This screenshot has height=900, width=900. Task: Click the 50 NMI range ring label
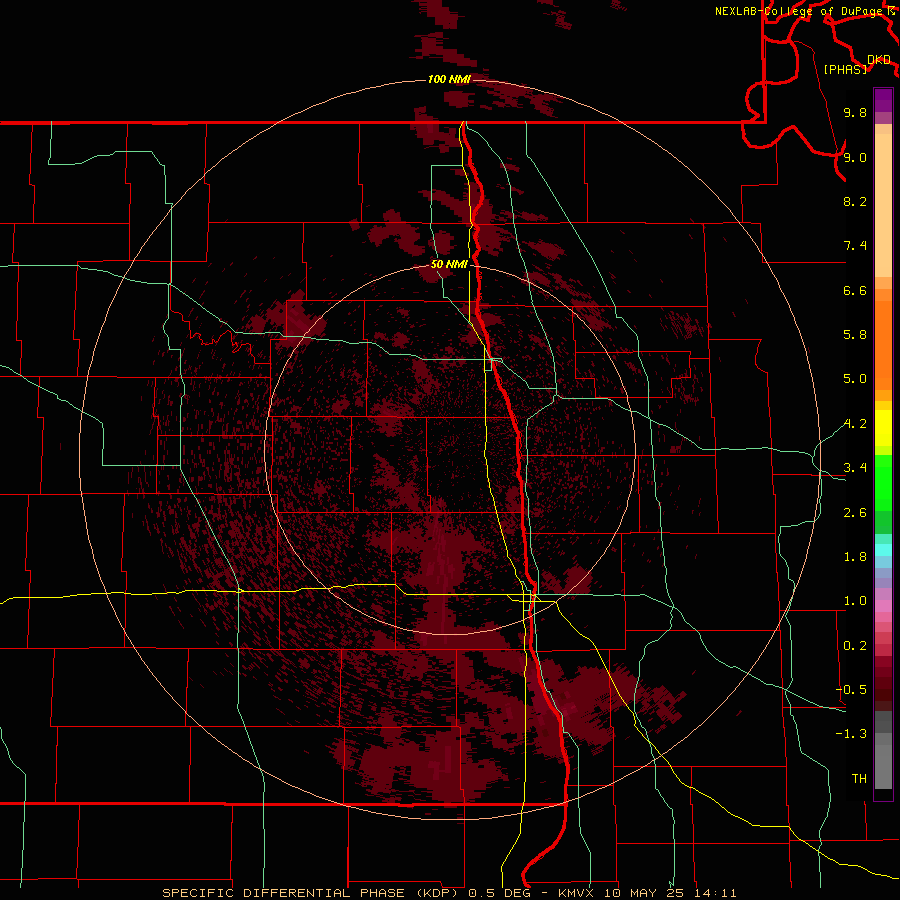[x=449, y=264]
